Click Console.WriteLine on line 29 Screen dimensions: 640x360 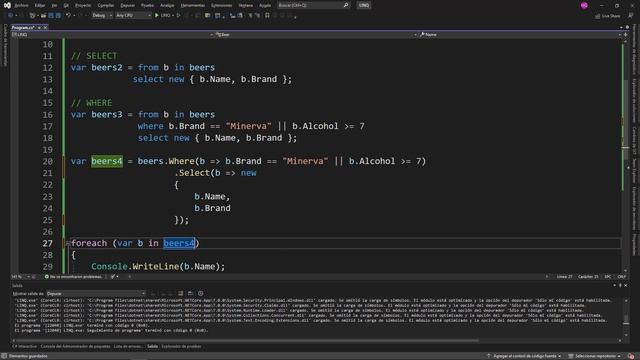pyautogui.click(x=135, y=267)
